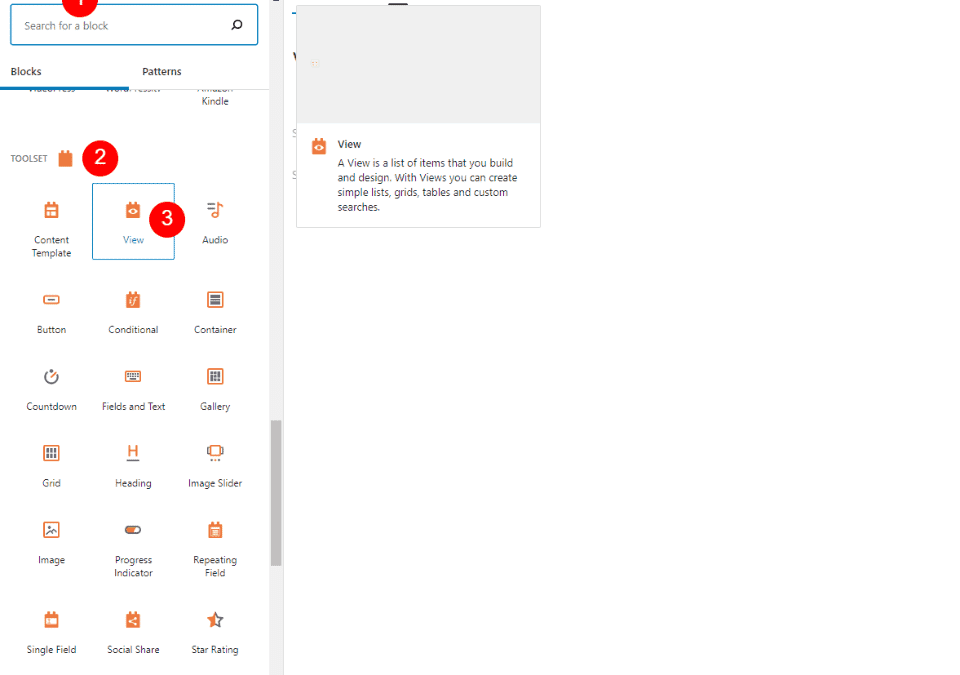
Task: Click the Amazon Kindle embed block
Action: [215, 98]
